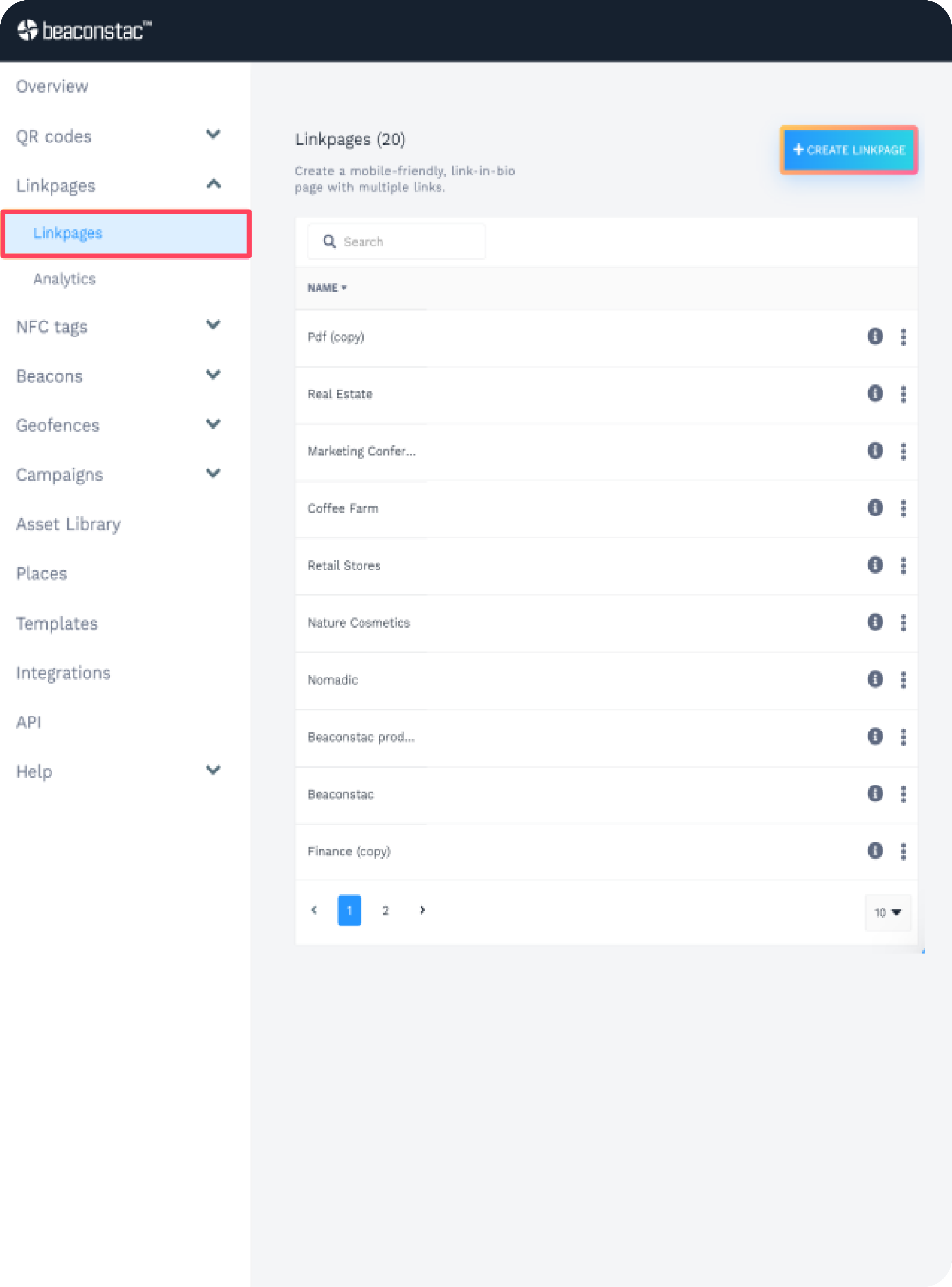Open Retail Stores linkpage
The height and width of the screenshot is (1287, 952).
344,565
